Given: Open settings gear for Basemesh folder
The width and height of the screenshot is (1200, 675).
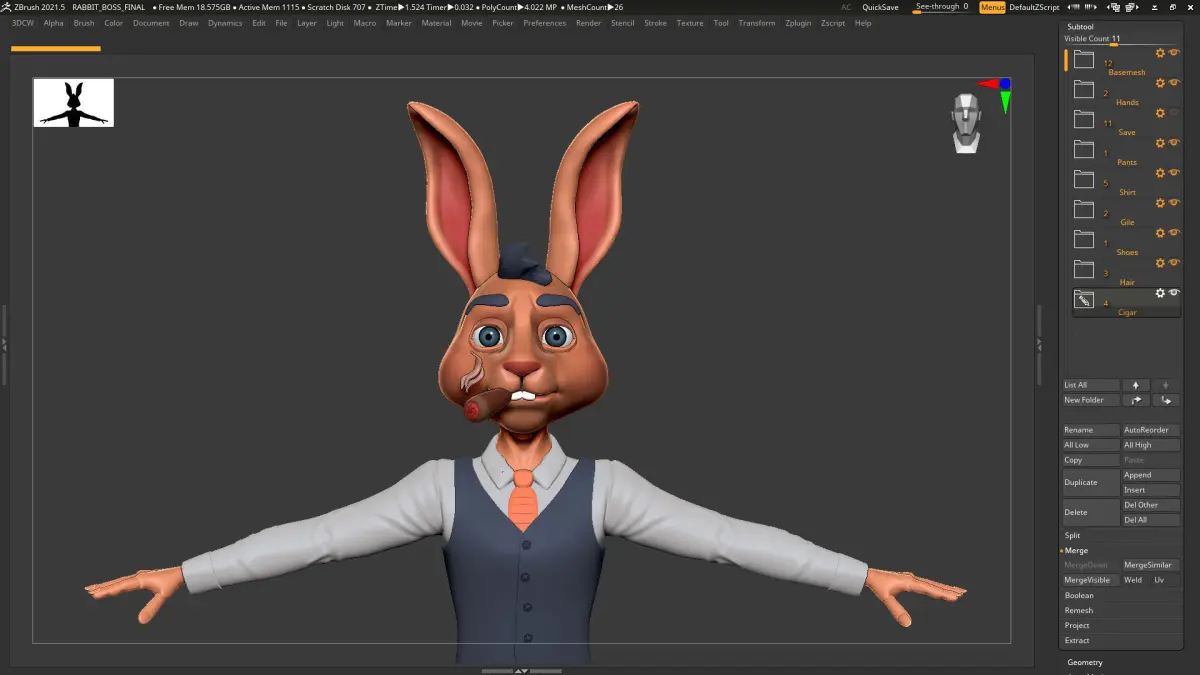Looking at the screenshot, I should [1160, 53].
